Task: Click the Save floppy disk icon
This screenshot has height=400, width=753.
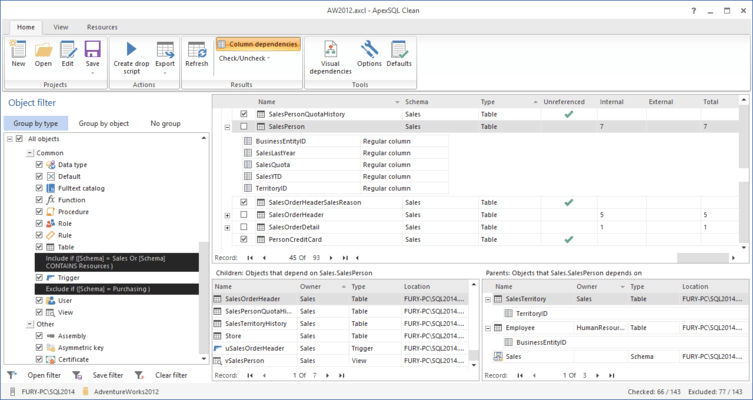Action: point(92,49)
